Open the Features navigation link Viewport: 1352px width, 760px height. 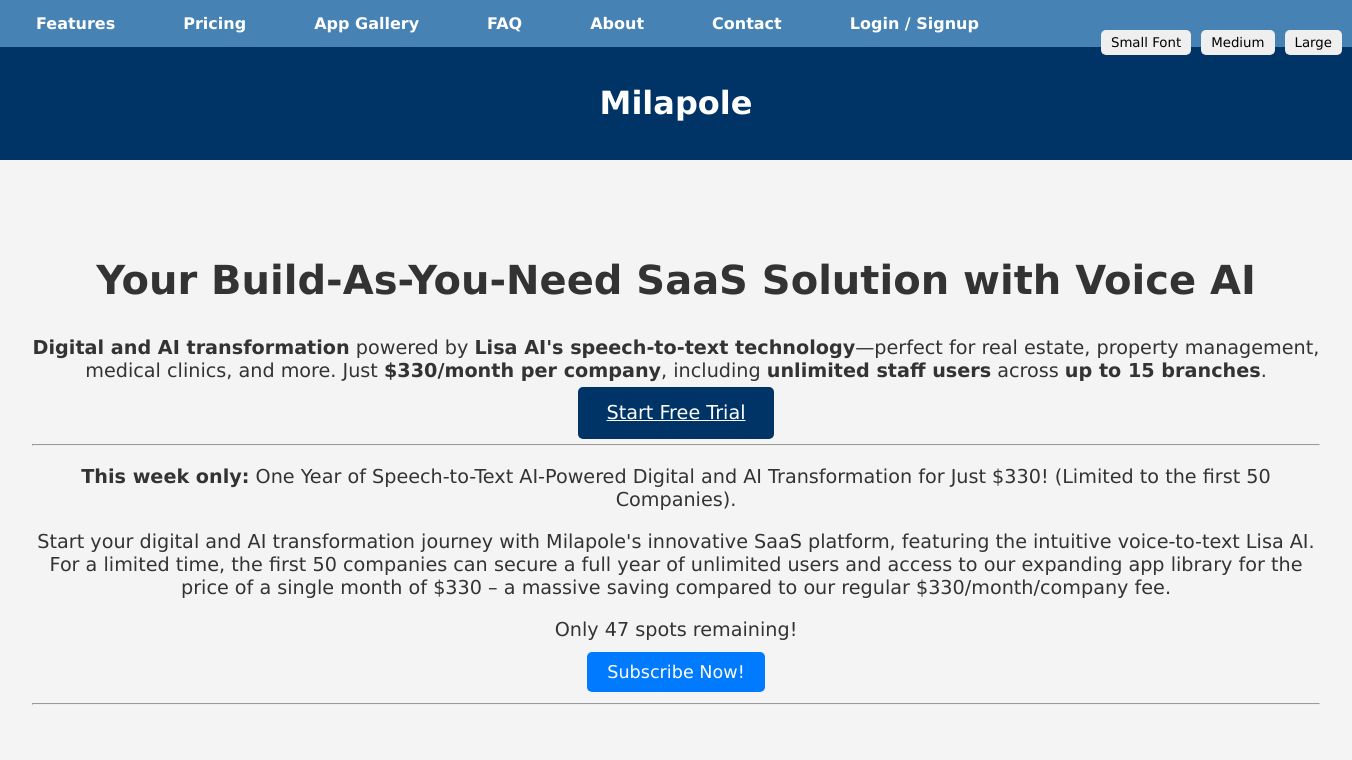[75, 23]
